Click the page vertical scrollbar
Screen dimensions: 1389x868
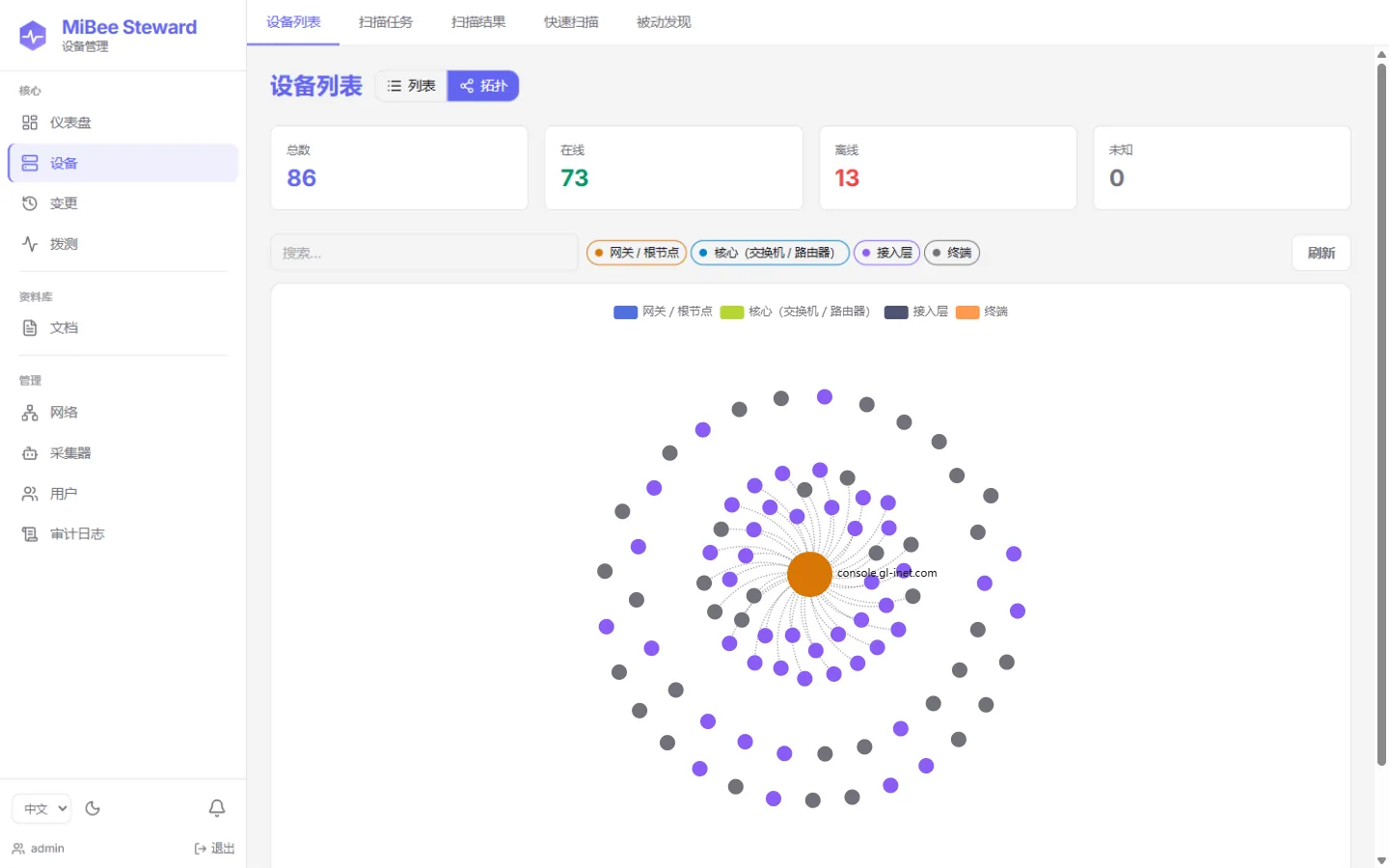1381,415
